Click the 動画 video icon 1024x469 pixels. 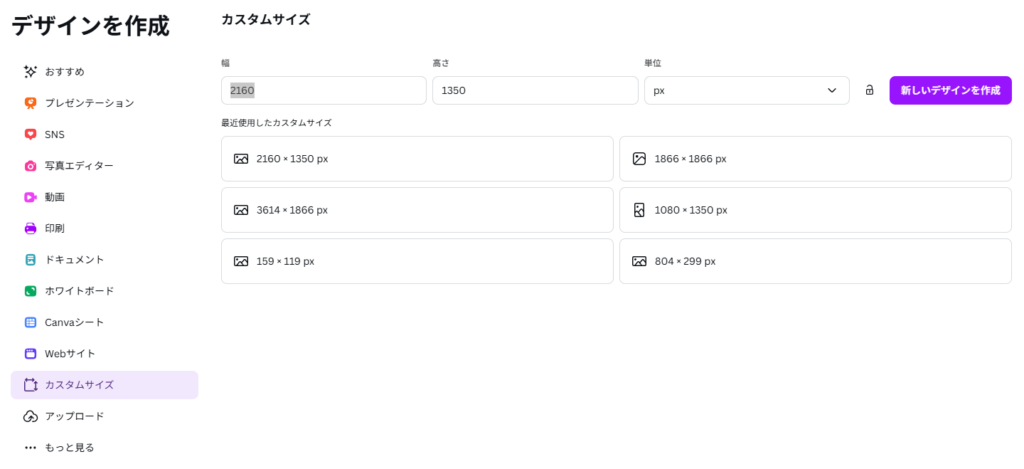tap(30, 197)
